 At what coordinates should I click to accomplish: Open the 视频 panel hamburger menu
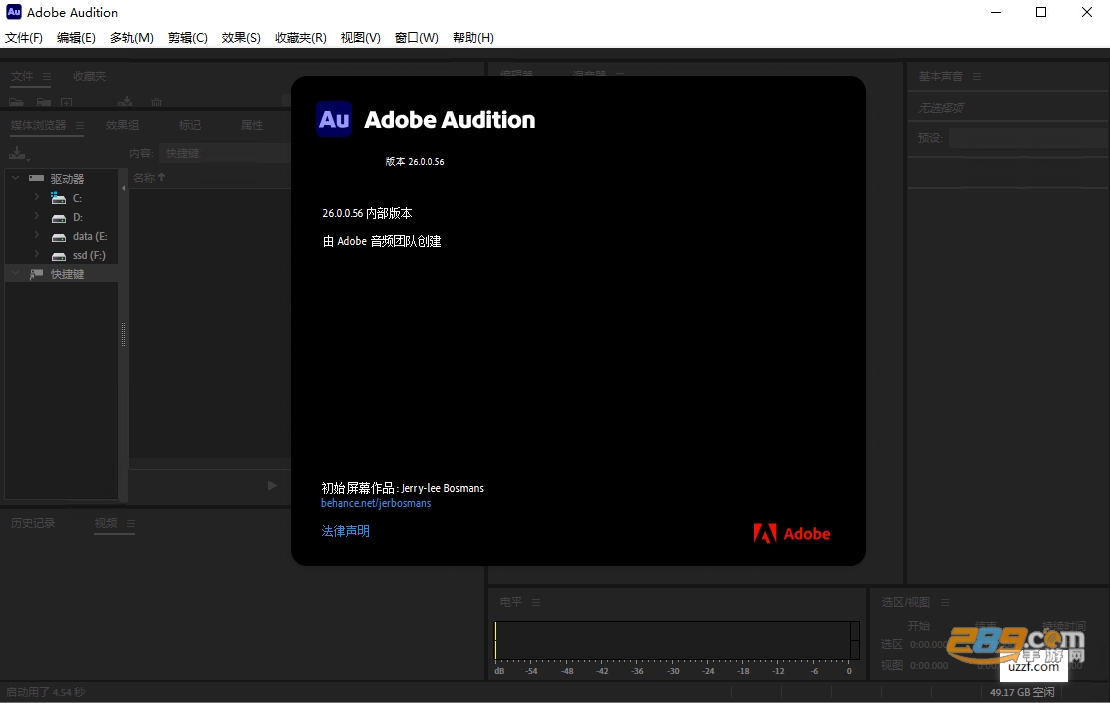pyautogui.click(x=131, y=523)
